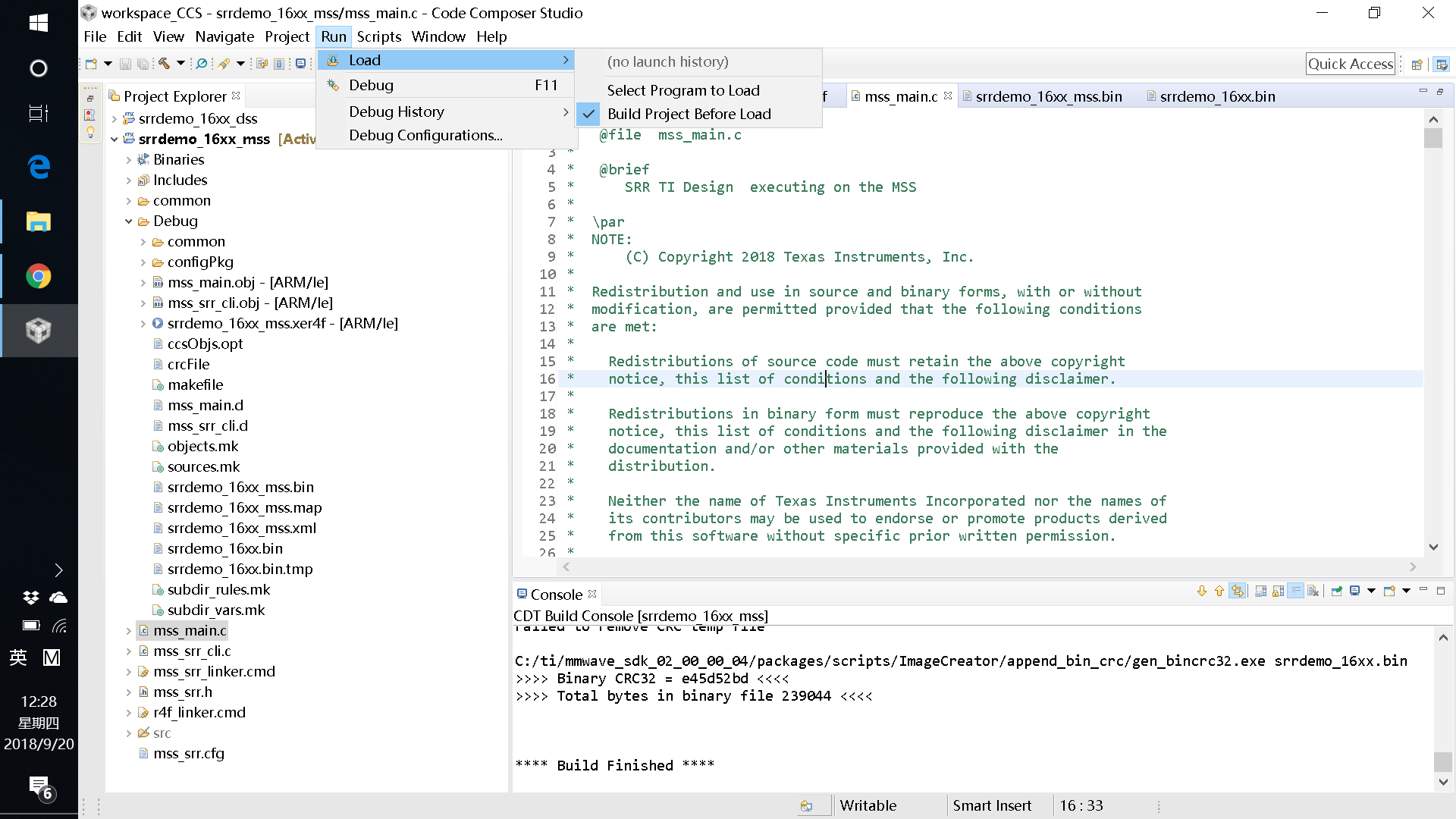Open Google Chrome from the taskbar
The height and width of the screenshot is (819, 1456).
coord(39,276)
